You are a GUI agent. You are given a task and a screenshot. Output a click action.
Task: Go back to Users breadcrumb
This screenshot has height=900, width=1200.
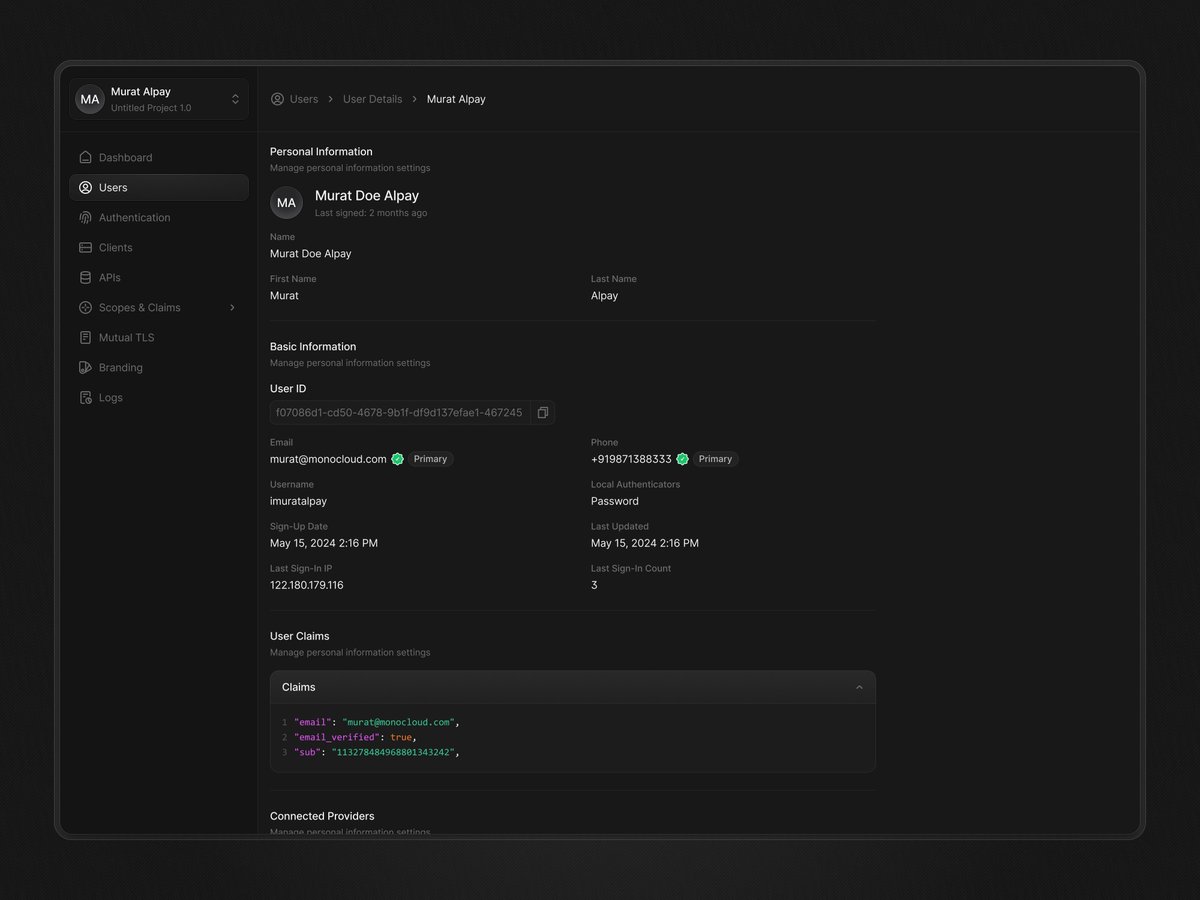tap(304, 99)
